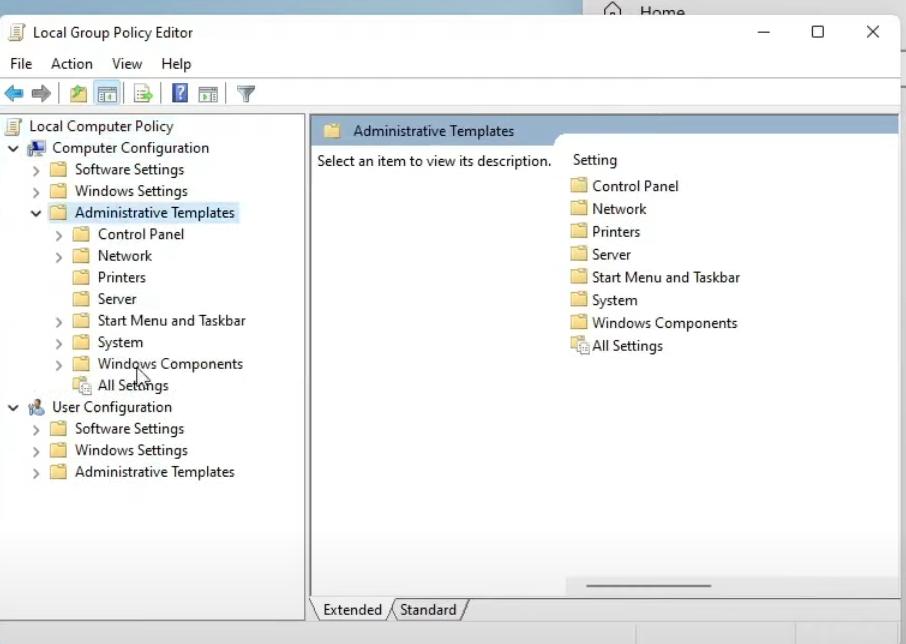The width and height of the screenshot is (906, 644).
Task: Open the File menu
Action: click(x=21, y=64)
